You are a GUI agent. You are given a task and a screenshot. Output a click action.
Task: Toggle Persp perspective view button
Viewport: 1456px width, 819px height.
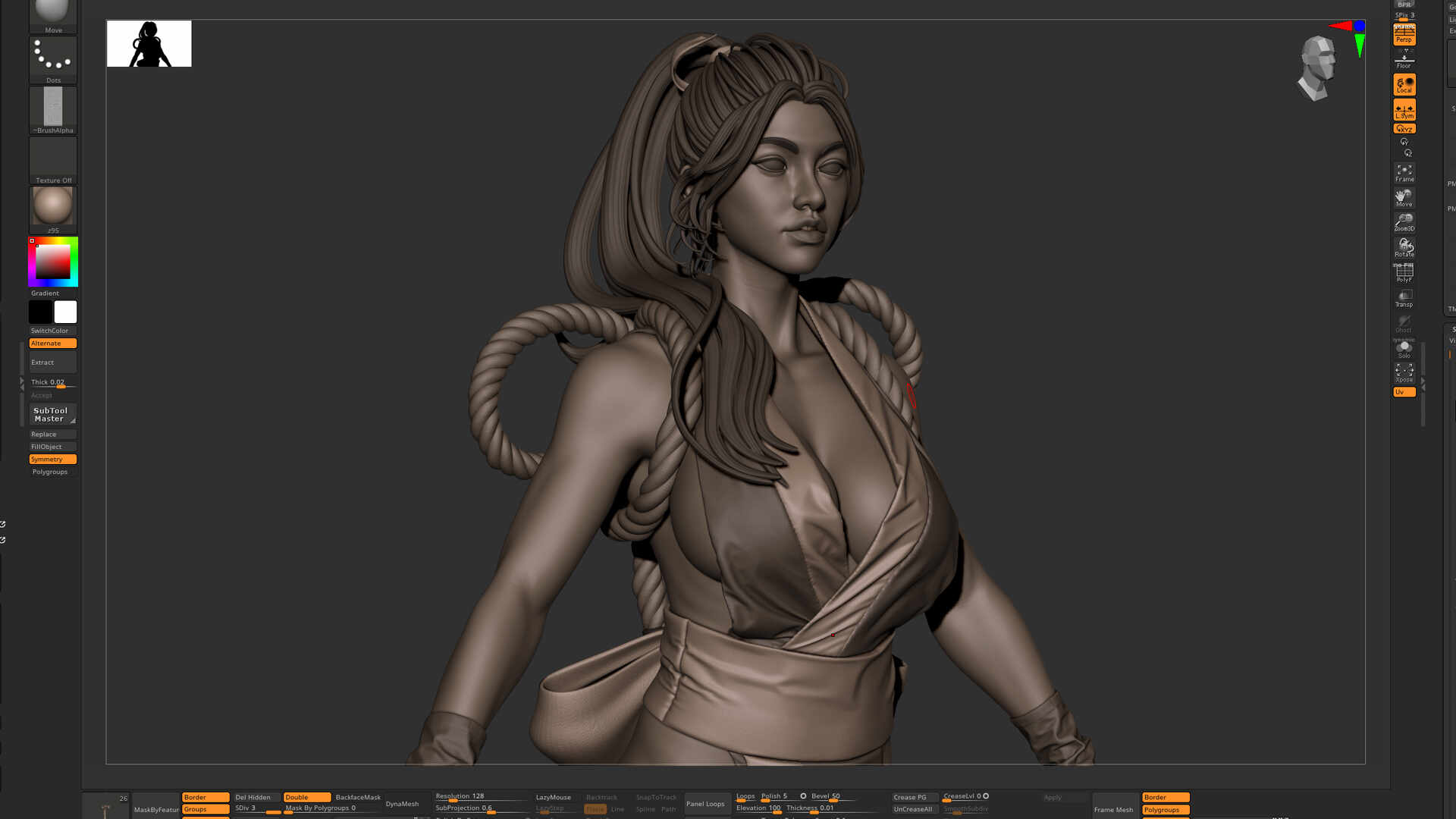click(x=1404, y=34)
